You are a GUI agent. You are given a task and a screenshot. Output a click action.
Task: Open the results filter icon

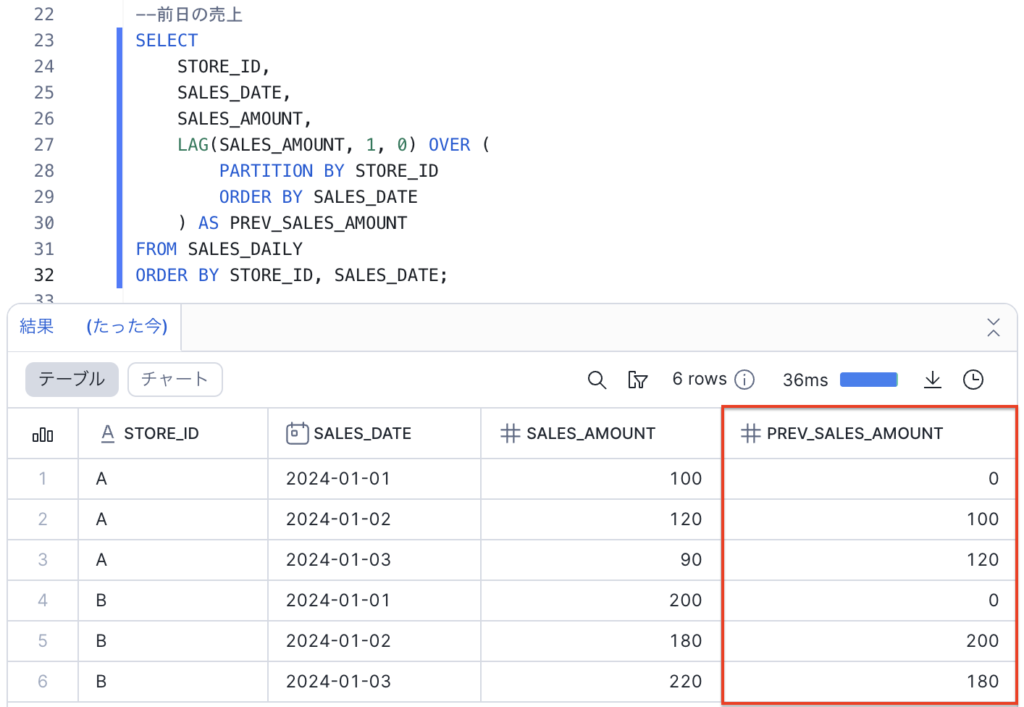click(637, 380)
